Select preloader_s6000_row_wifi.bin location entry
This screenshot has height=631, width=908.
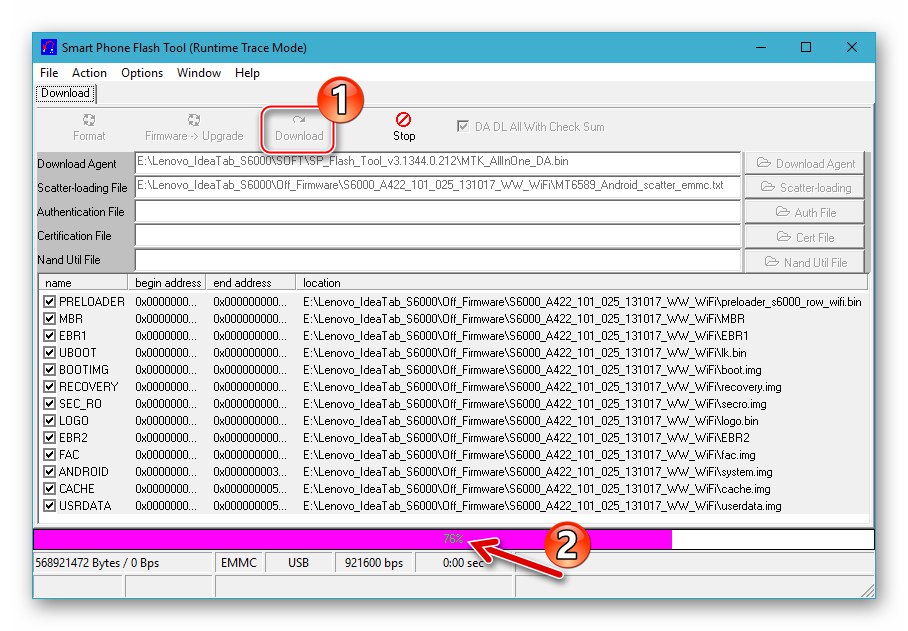(x=582, y=302)
